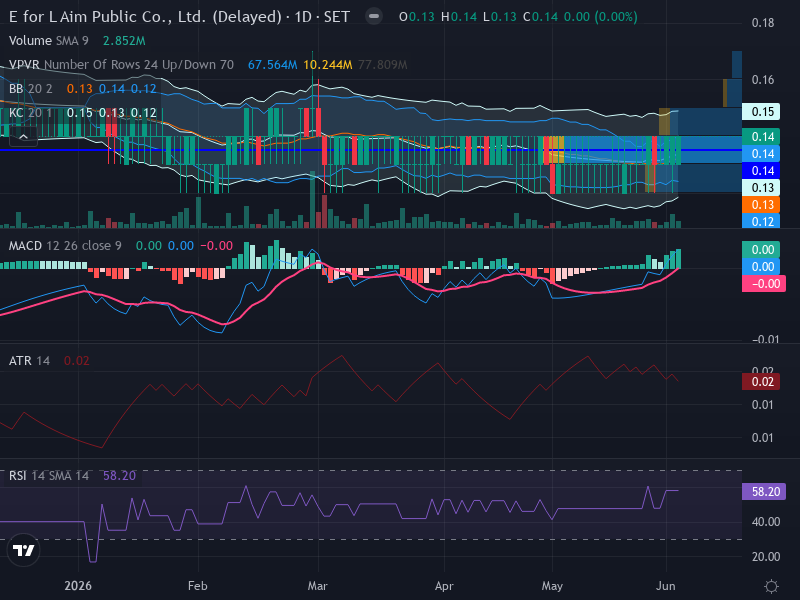Select the E for L Aim symbol title
This screenshot has width=800, height=600.
(179, 17)
